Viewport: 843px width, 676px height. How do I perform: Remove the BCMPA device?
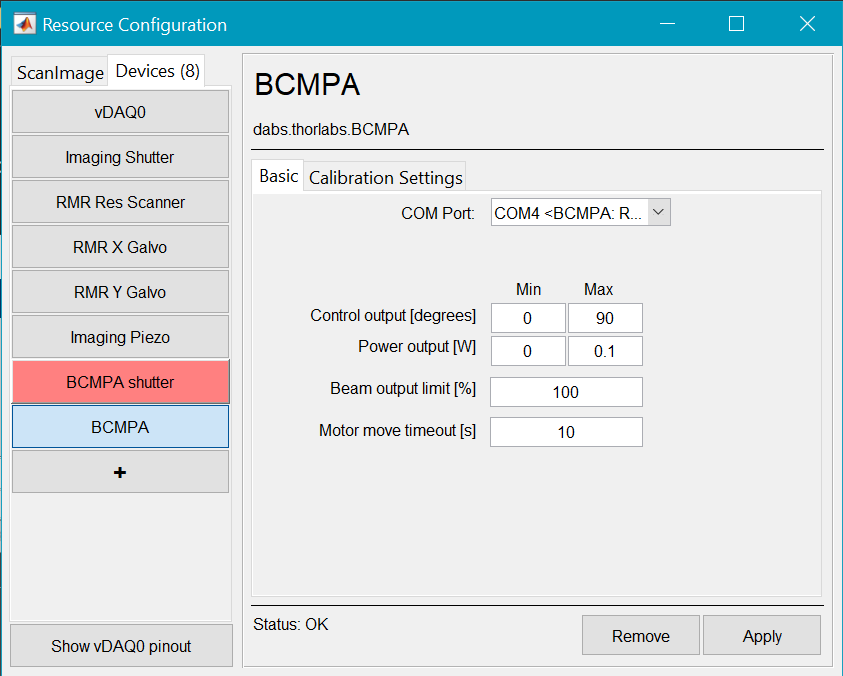point(640,636)
